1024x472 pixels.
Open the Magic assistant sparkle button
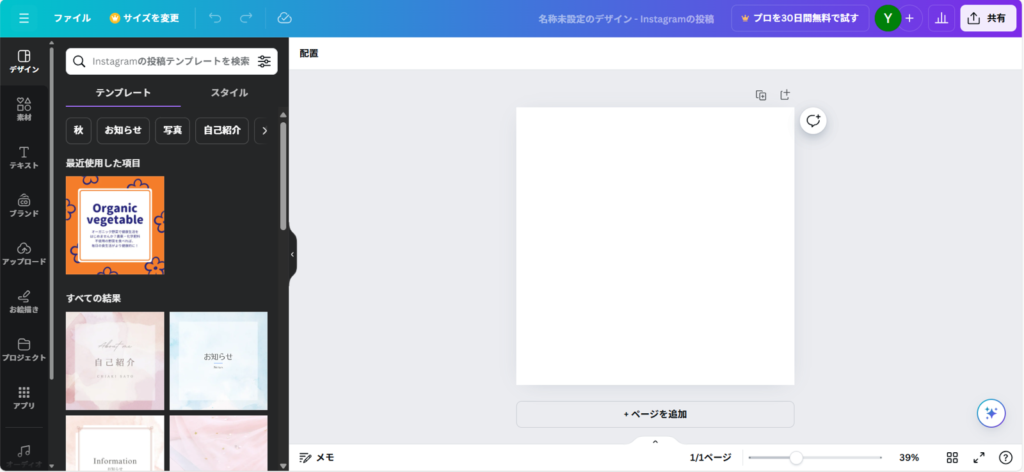[x=990, y=413]
